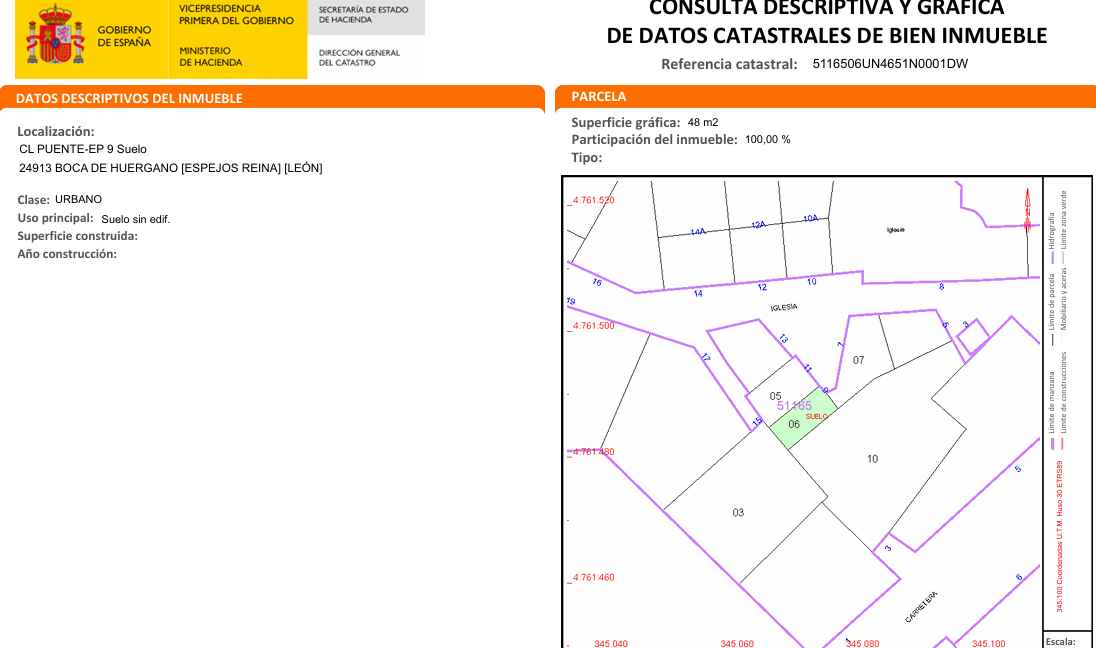Click the purple '51165' block number

(x=794, y=406)
